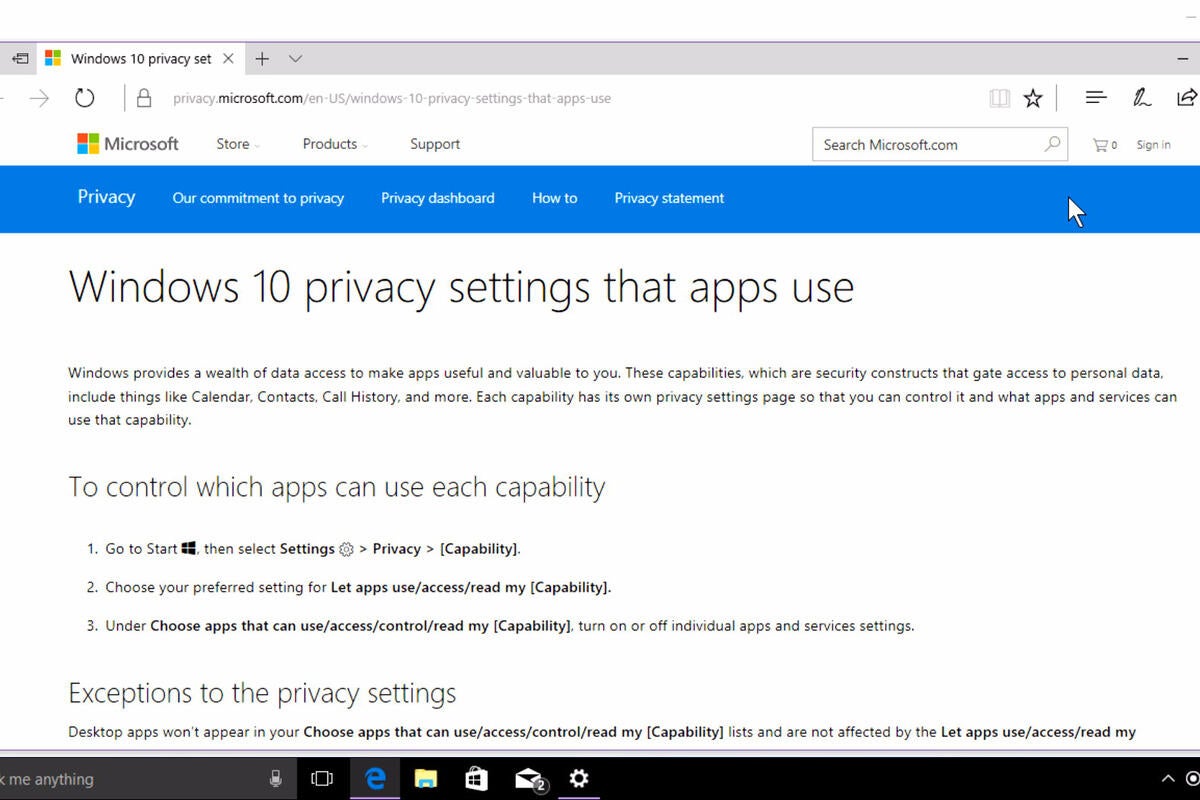
Task: Click the Microsoft logo
Action: coord(128,144)
